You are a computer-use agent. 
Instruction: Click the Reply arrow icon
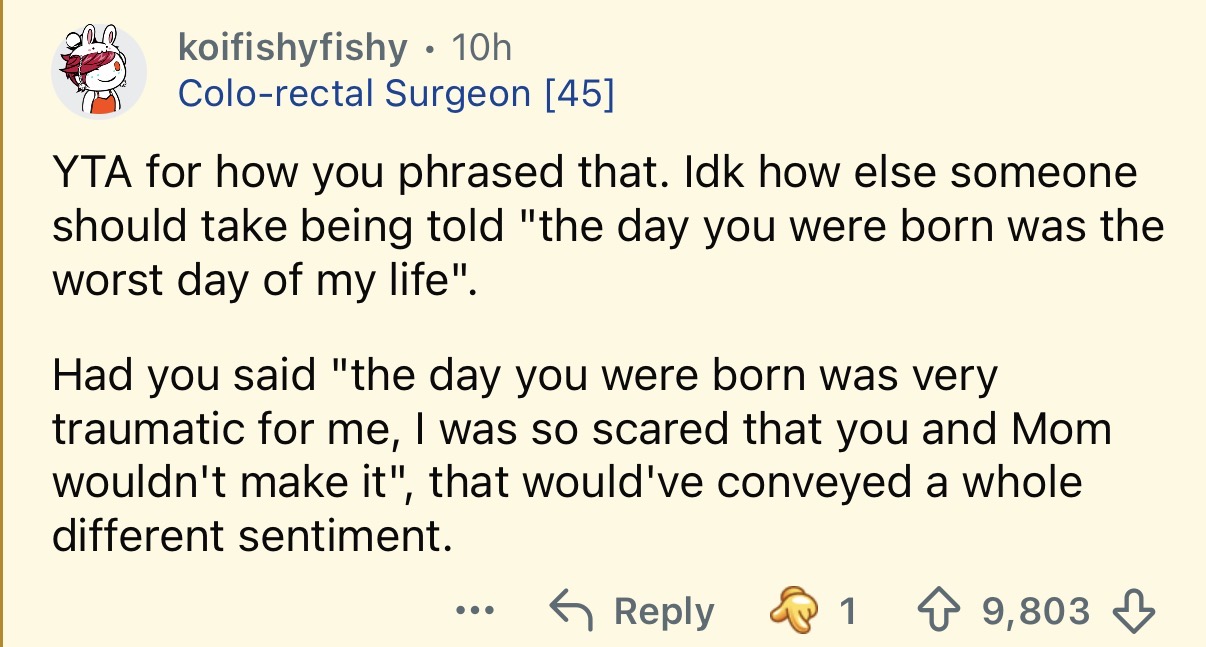570,609
